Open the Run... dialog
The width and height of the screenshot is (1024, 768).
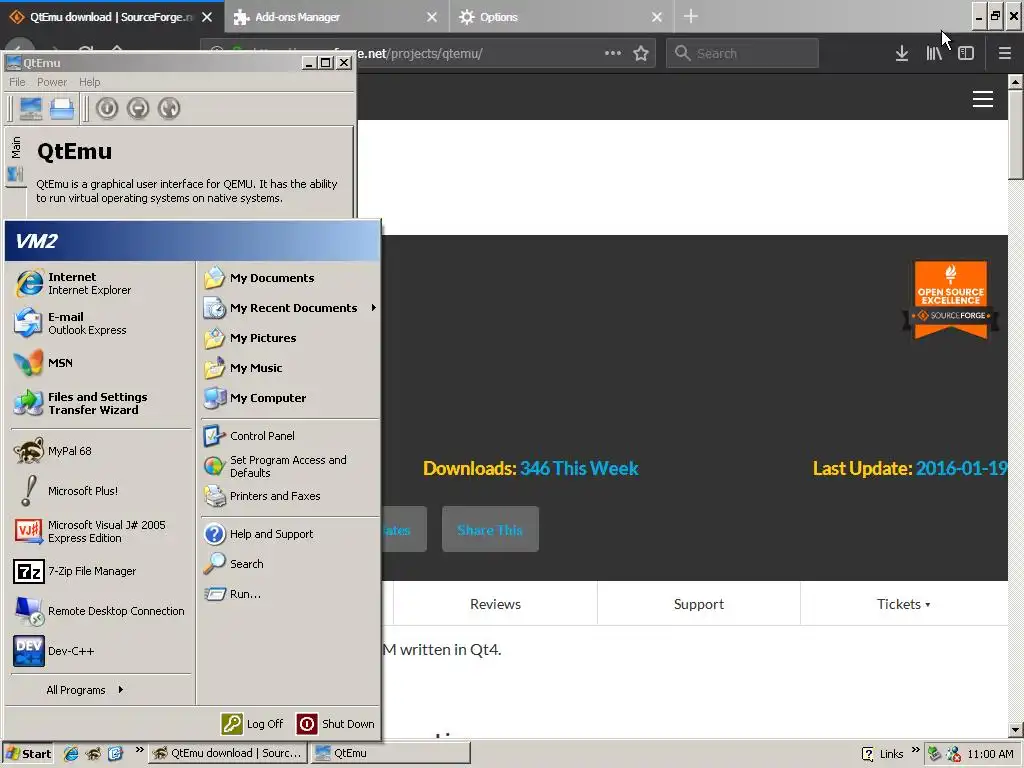click(290, 594)
